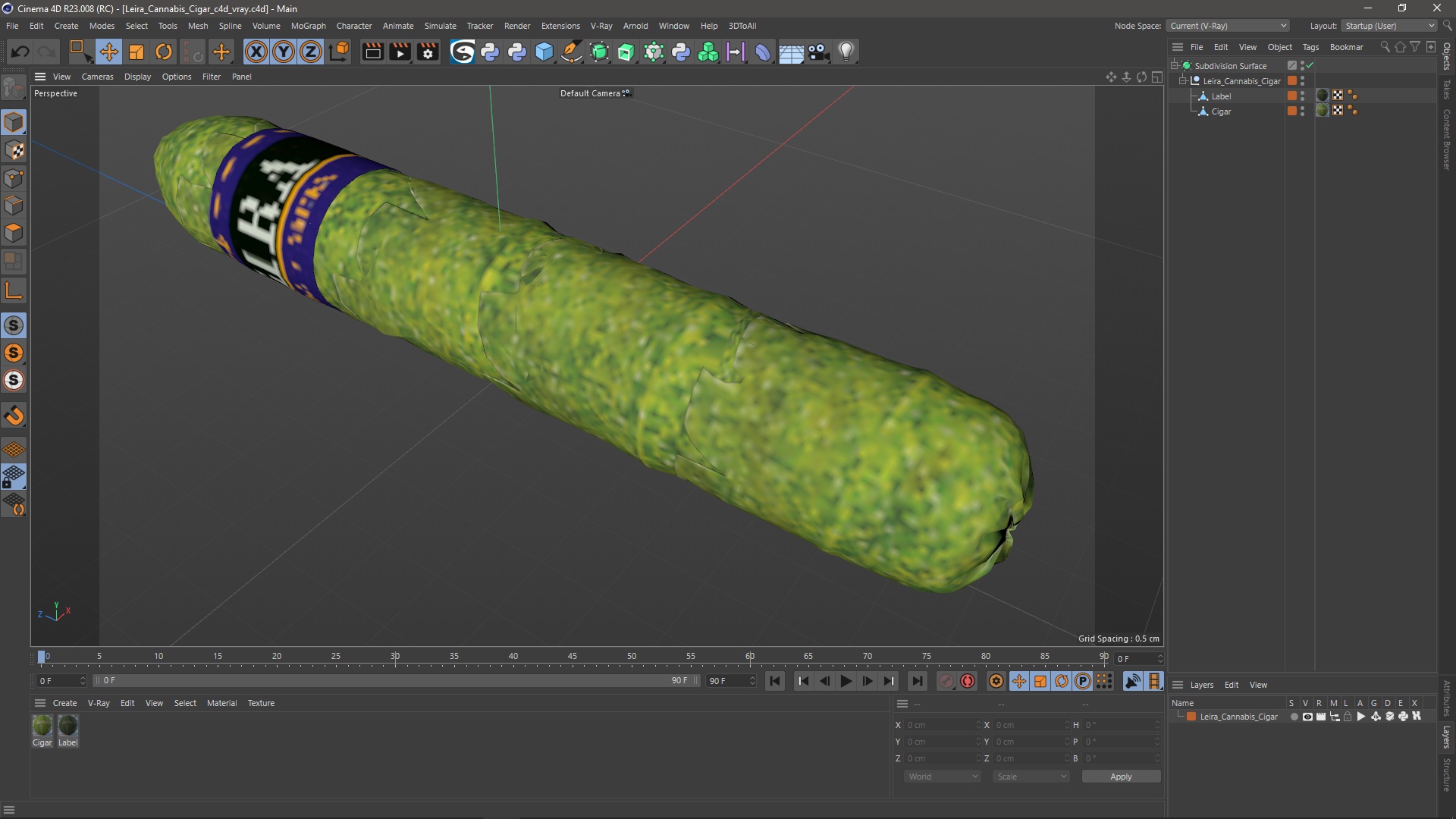Expand the Layout startup user dropdown

point(1430,25)
